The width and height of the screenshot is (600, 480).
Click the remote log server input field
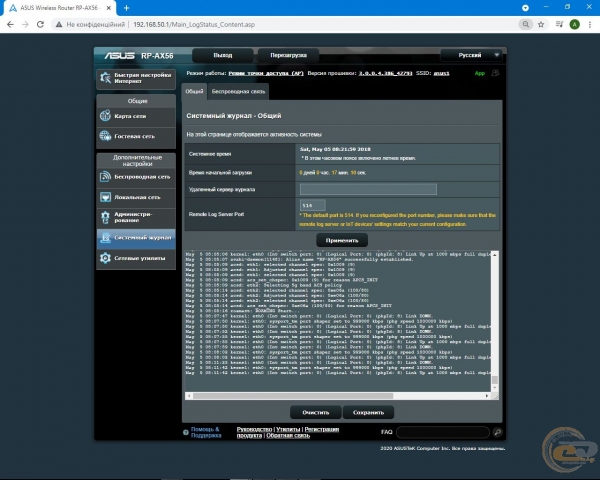click(x=368, y=189)
